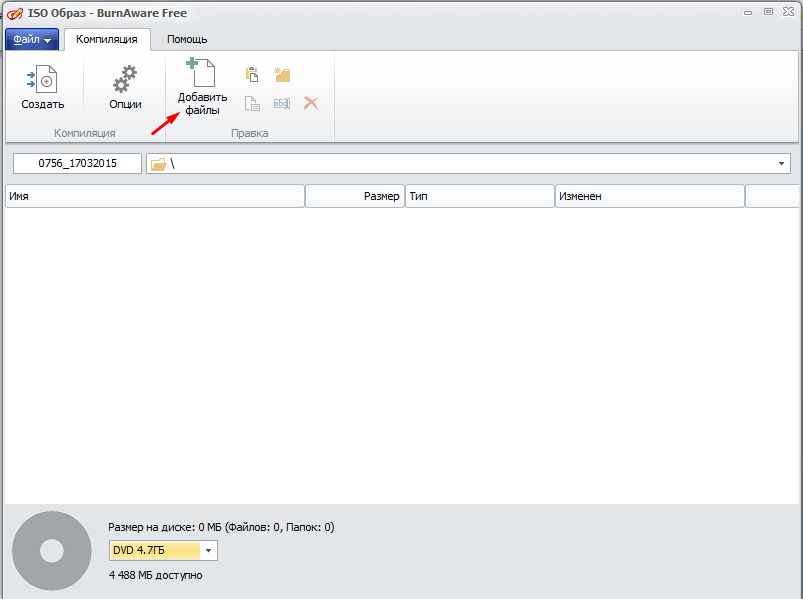803x599 pixels.
Task: Sort by the Имя column header
Action: (x=154, y=197)
